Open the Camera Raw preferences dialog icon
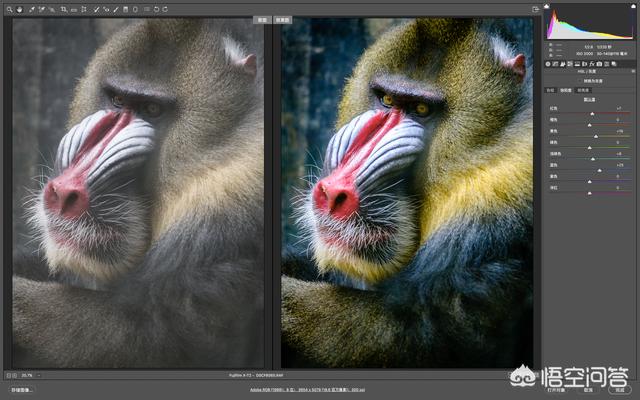640x400 pixels. click(x=147, y=9)
